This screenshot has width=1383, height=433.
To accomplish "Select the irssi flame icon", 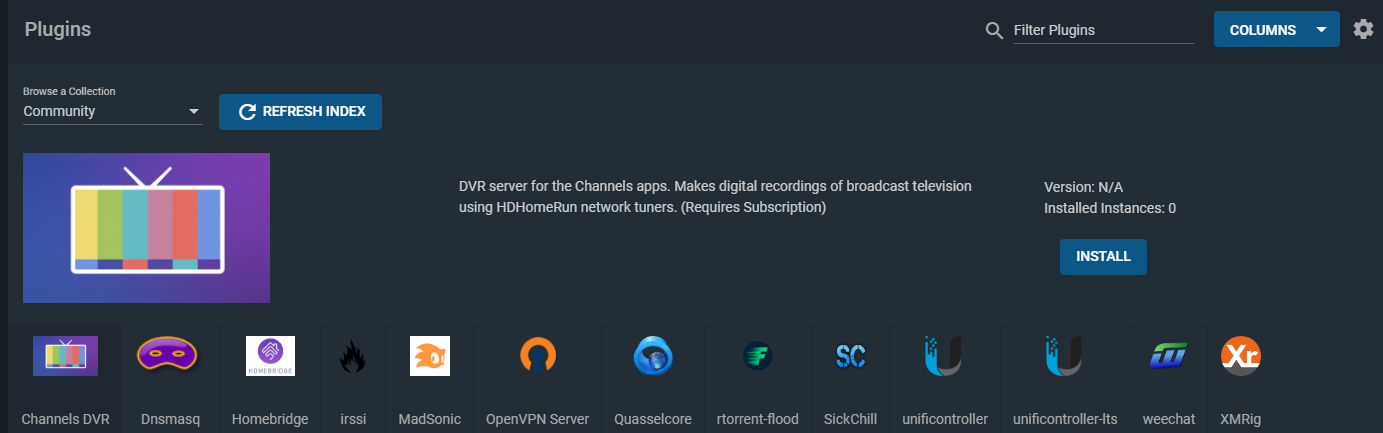I will coord(352,356).
